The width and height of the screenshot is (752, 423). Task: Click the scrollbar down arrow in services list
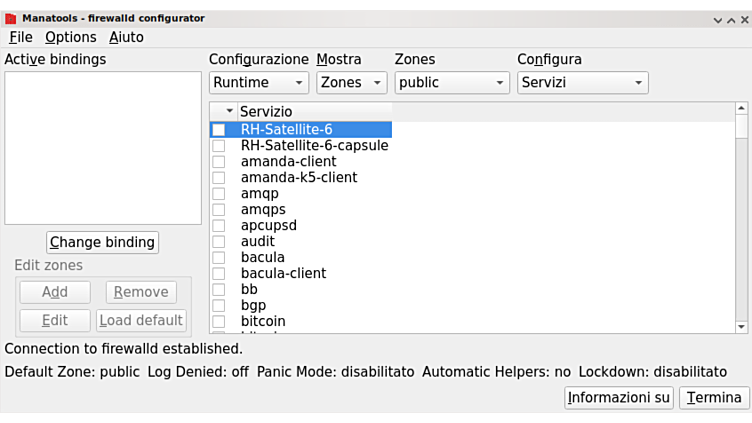click(741, 326)
